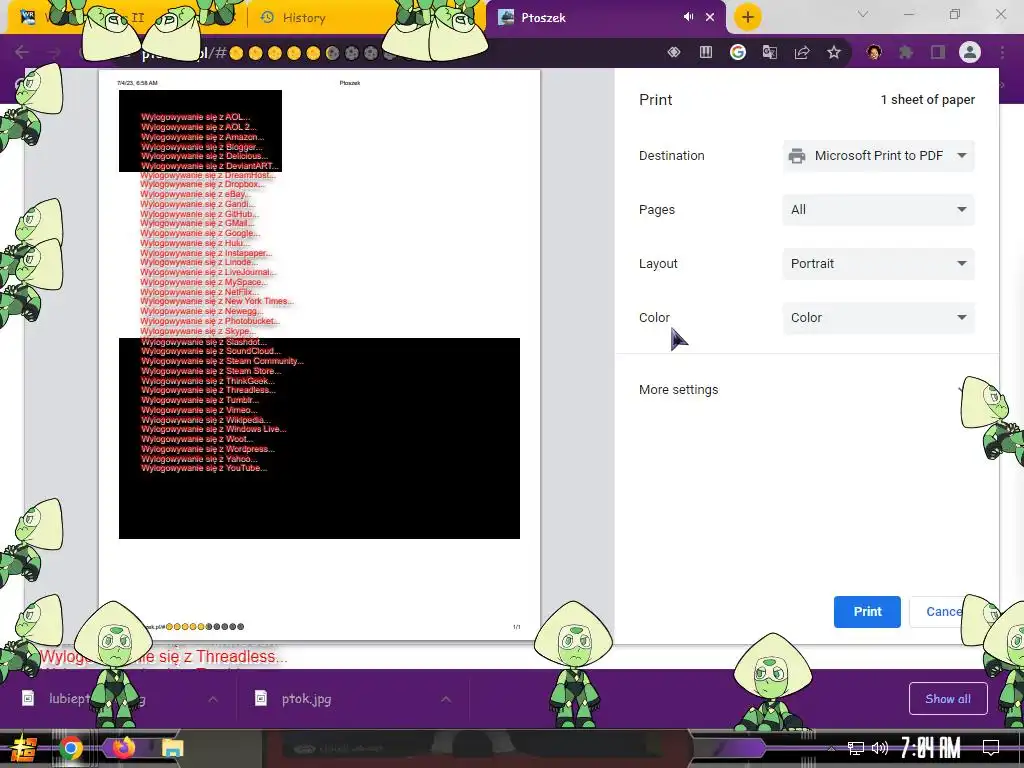Click the preview line 'Wylogowywanie się z GitHub...'

200,214
